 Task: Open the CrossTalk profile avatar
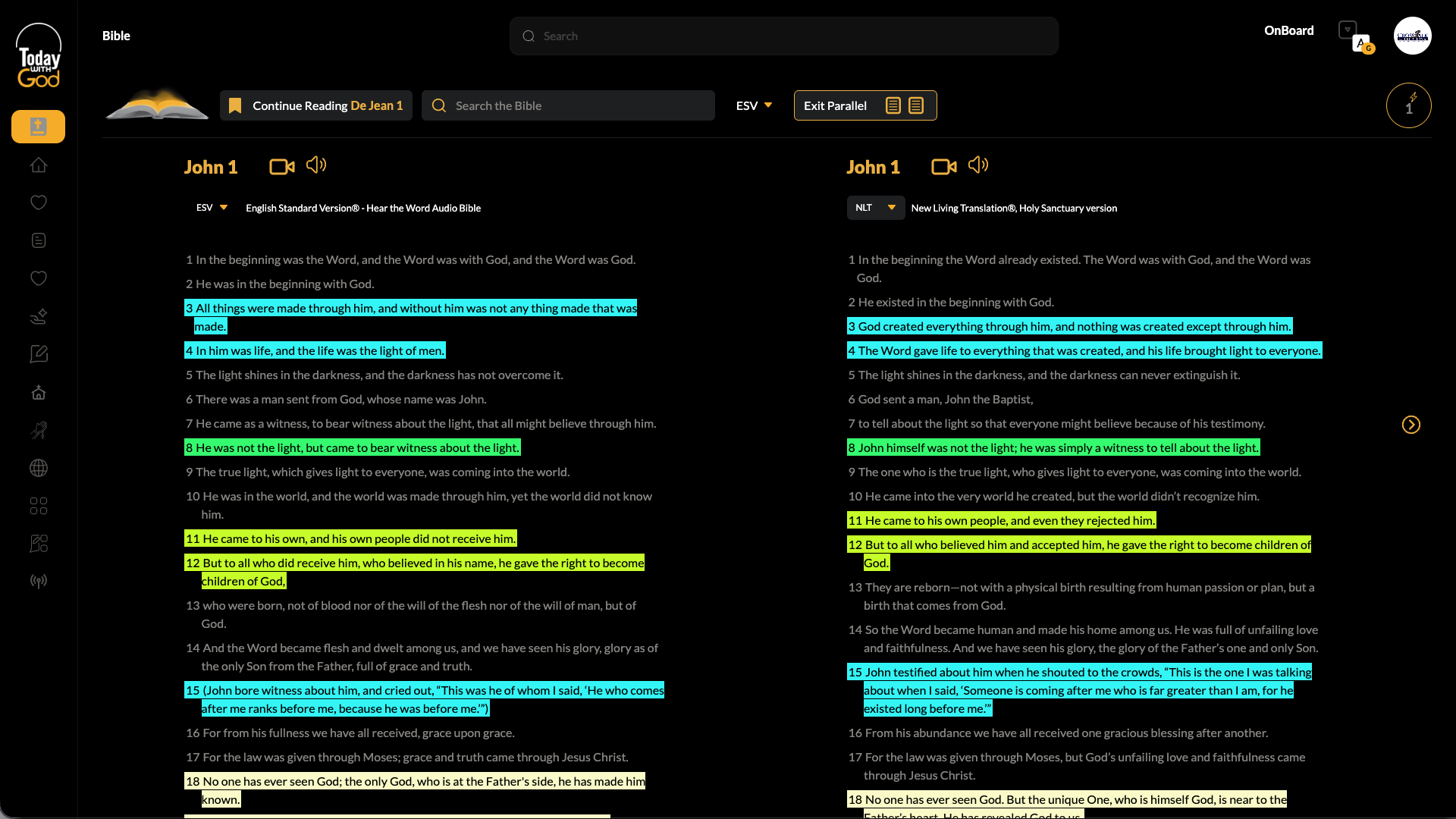click(x=1413, y=36)
